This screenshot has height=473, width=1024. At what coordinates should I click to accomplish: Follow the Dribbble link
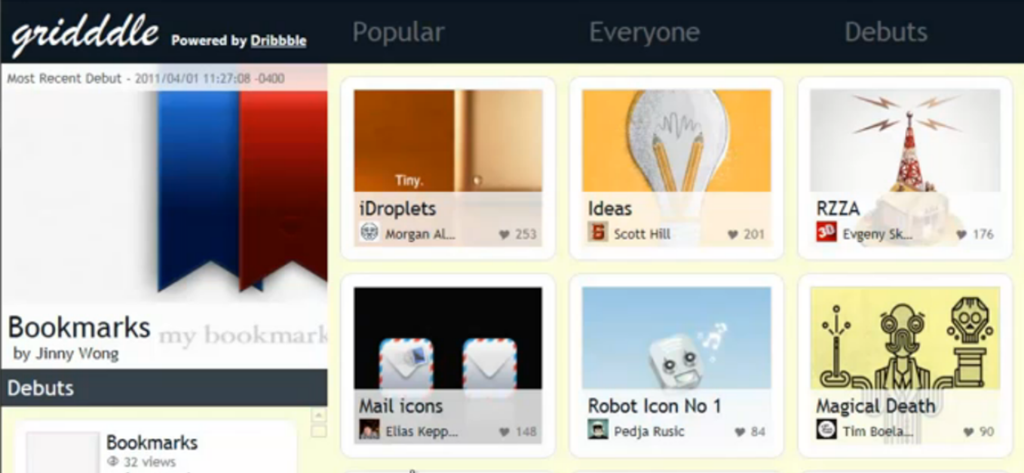tap(278, 41)
